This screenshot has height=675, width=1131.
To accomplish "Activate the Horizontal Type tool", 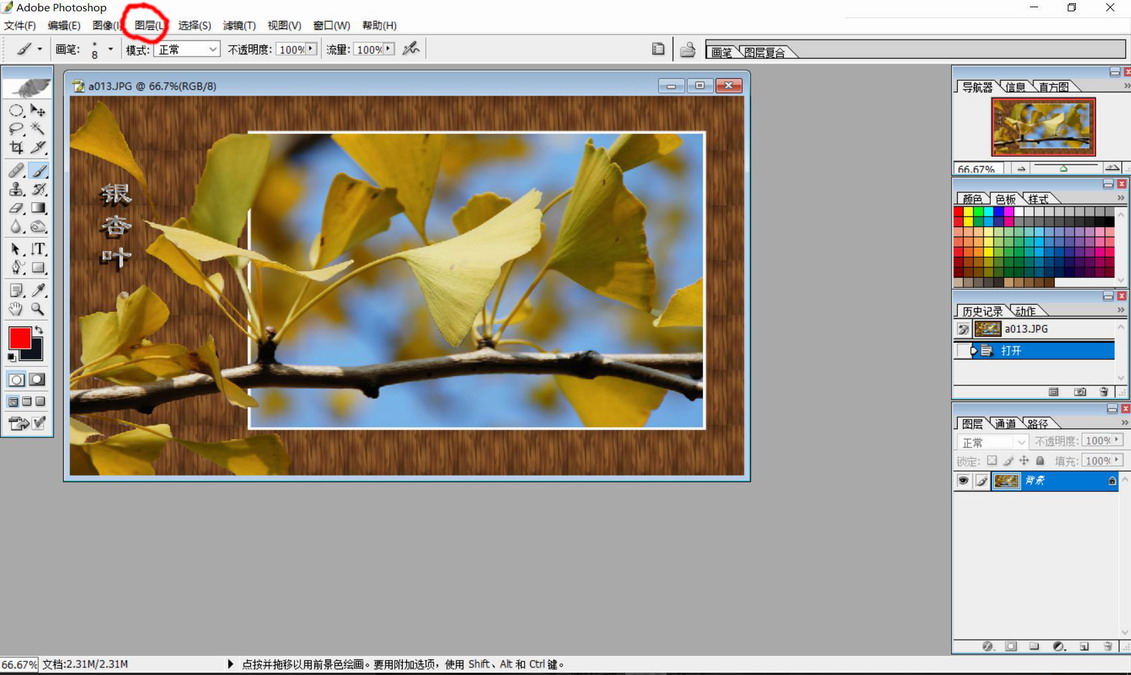I will click(x=38, y=249).
